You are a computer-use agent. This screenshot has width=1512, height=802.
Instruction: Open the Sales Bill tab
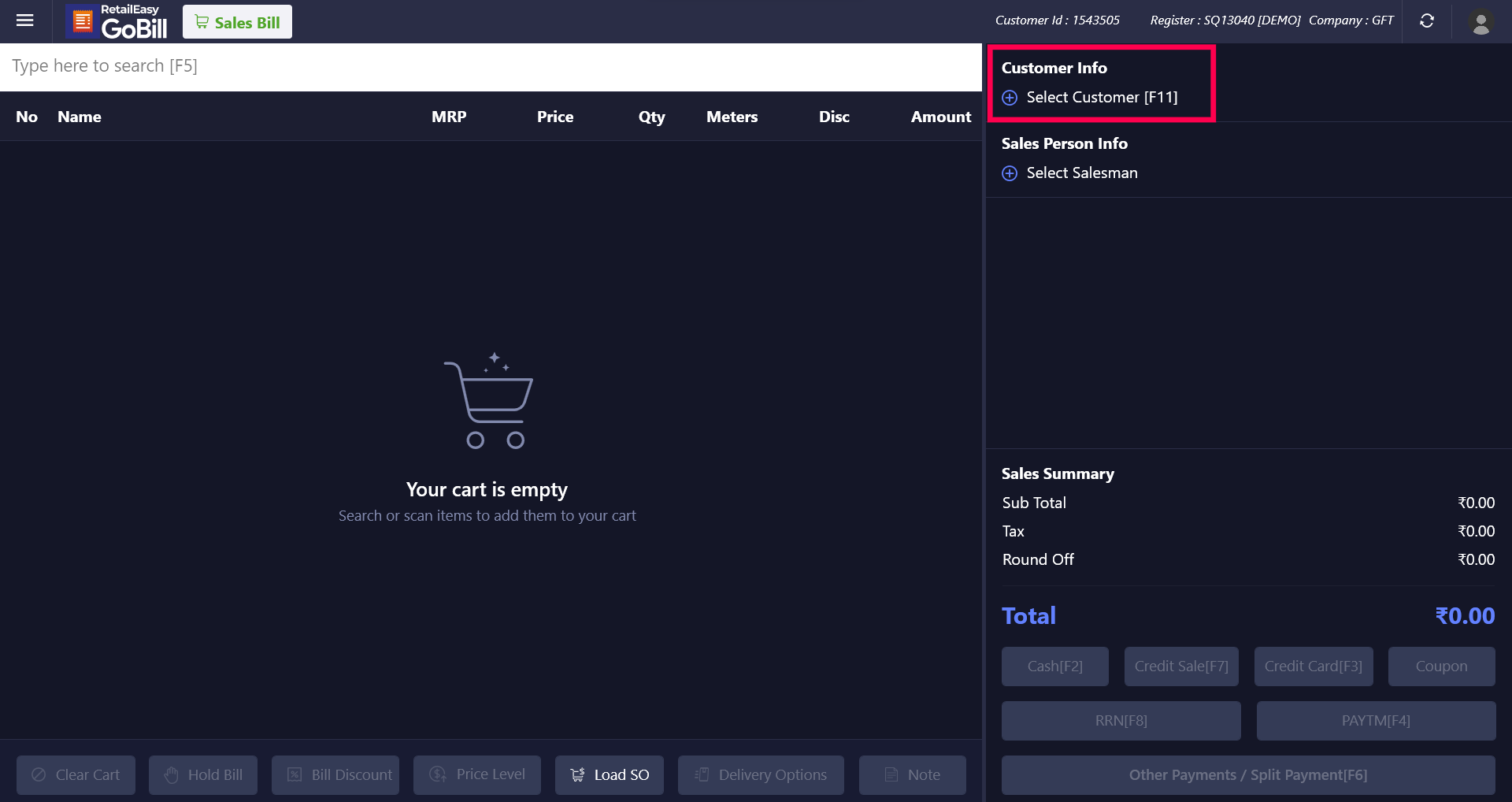pos(237,22)
